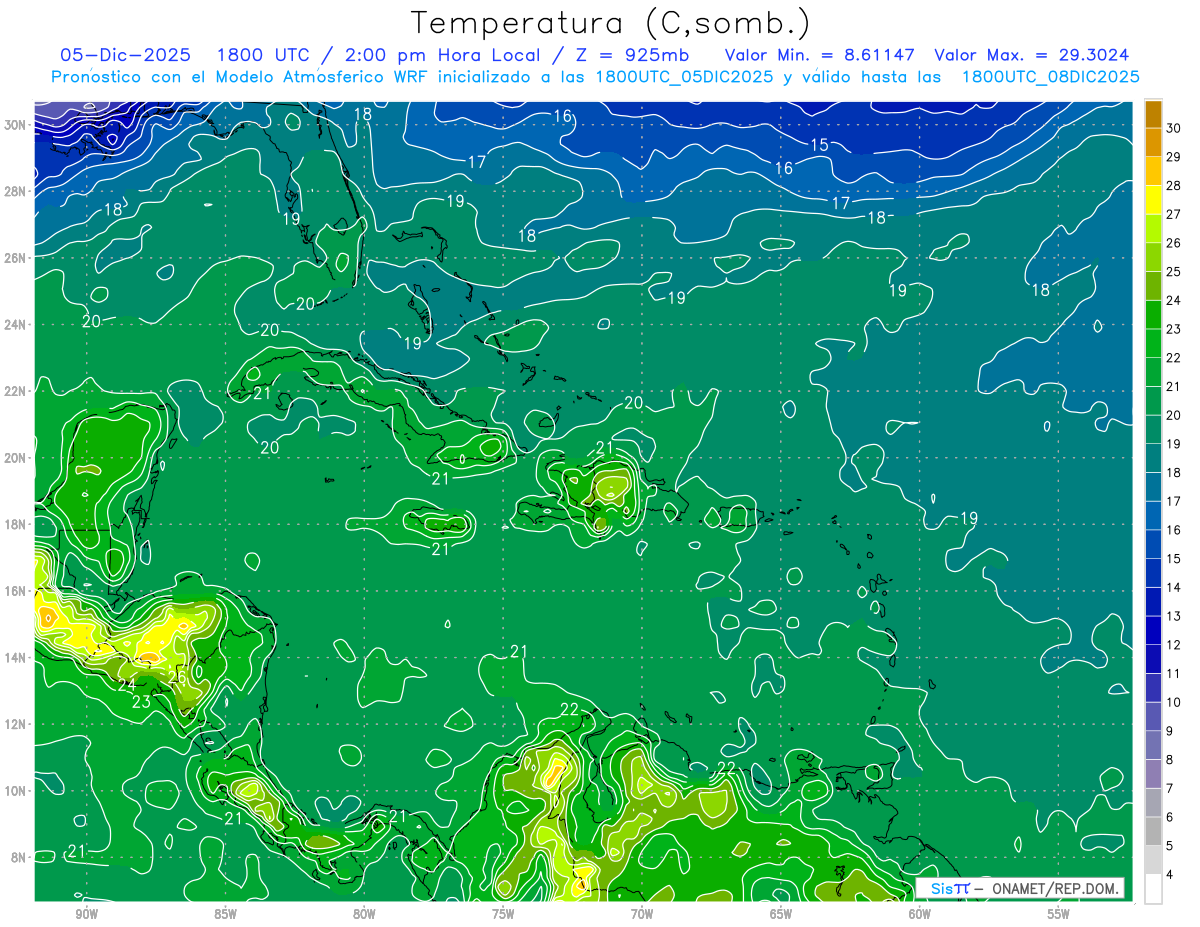Click the 'Valor Max. = 29.3024' value
1200x927 pixels.
coord(1032,55)
